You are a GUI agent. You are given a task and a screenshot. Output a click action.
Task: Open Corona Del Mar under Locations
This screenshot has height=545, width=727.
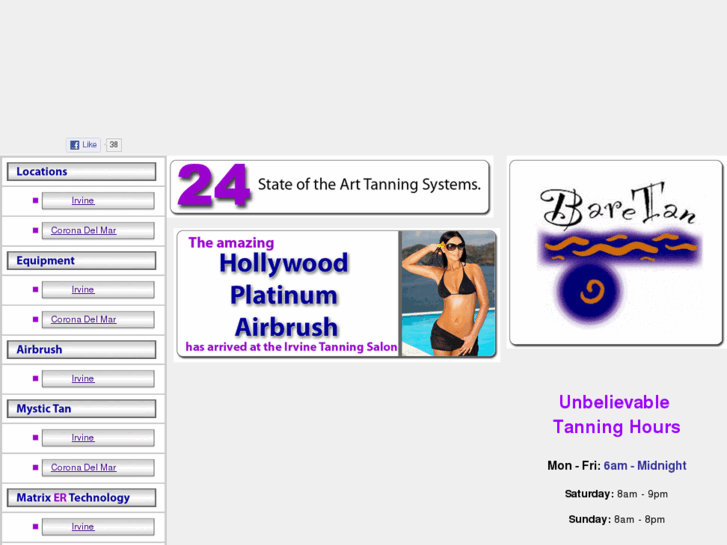pos(83,230)
